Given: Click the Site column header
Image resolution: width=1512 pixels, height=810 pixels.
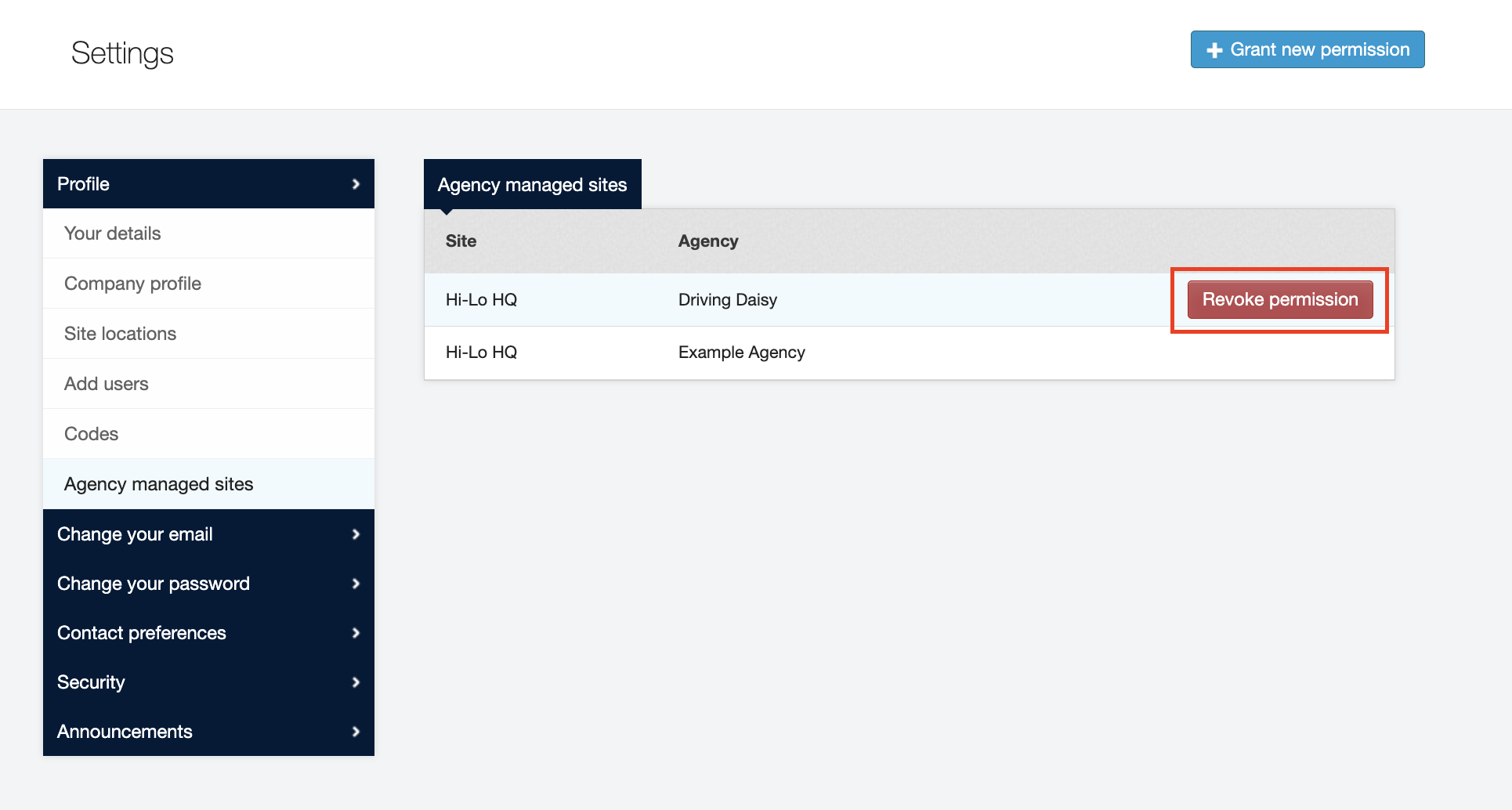Looking at the screenshot, I should [x=461, y=241].
